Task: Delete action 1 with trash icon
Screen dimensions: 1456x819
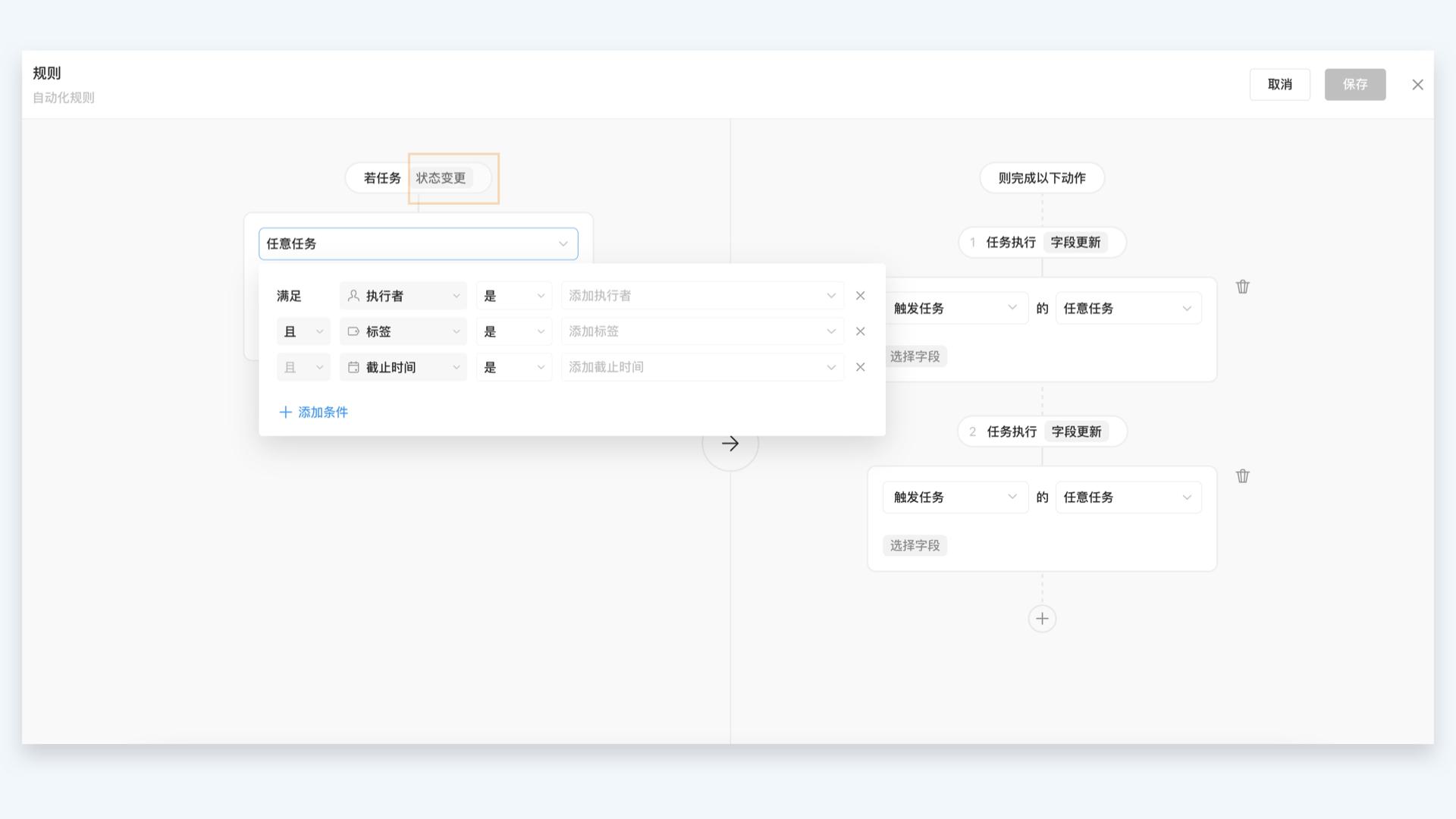Action: pos(1242,287)
